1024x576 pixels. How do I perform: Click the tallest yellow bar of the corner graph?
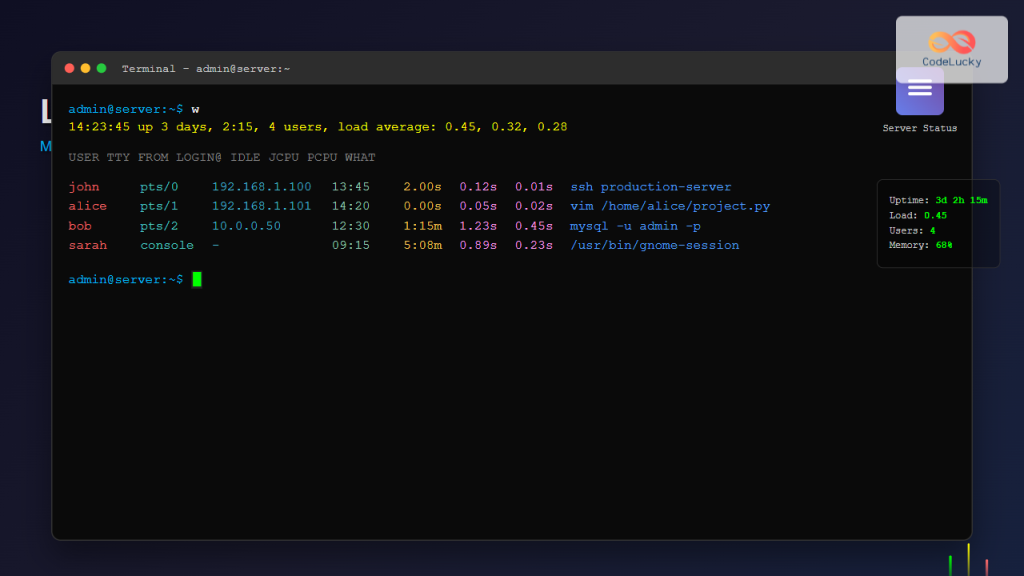[x=967, y=558]
